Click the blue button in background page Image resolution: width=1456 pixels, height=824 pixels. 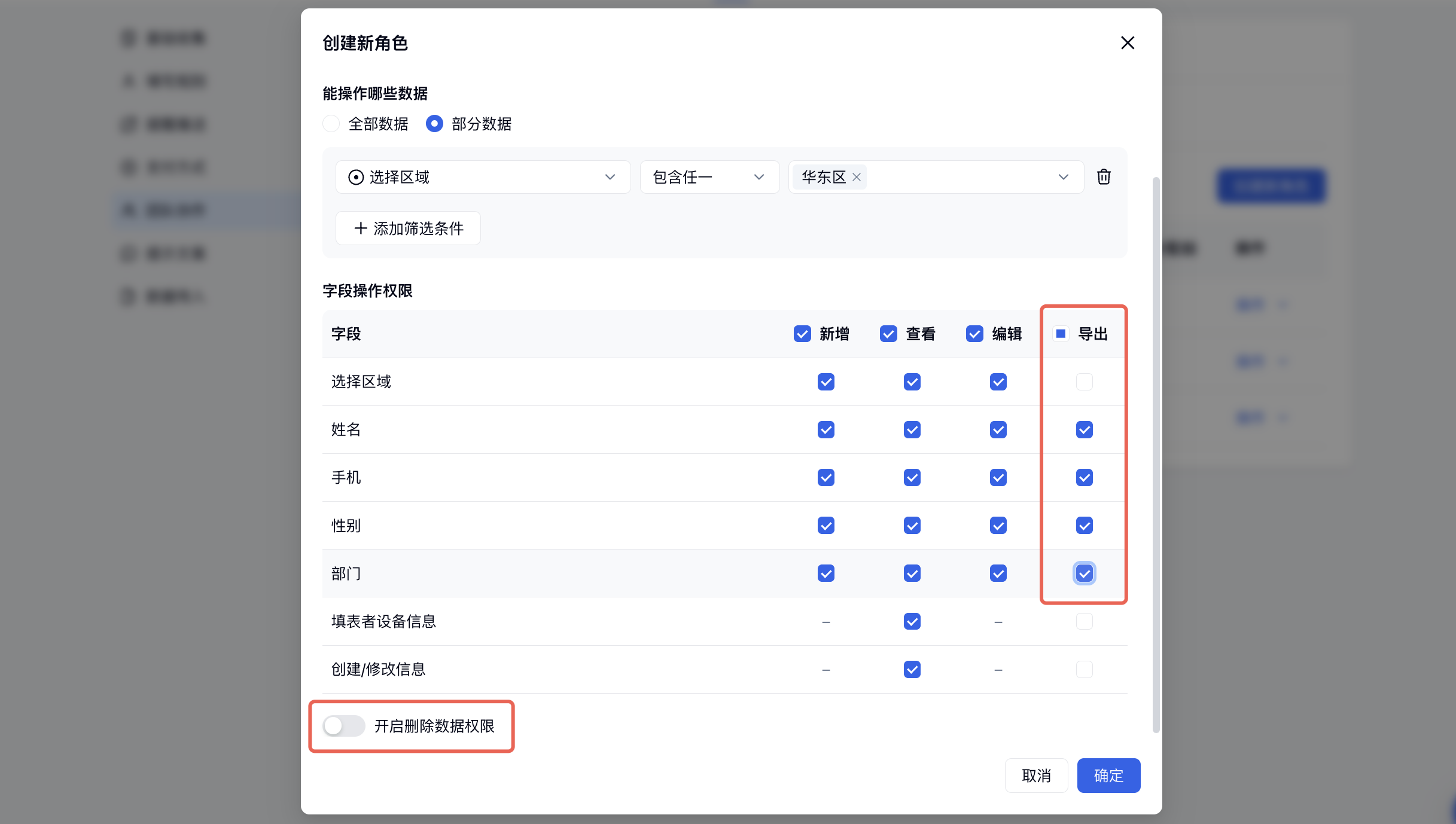tap(1272, 186)
